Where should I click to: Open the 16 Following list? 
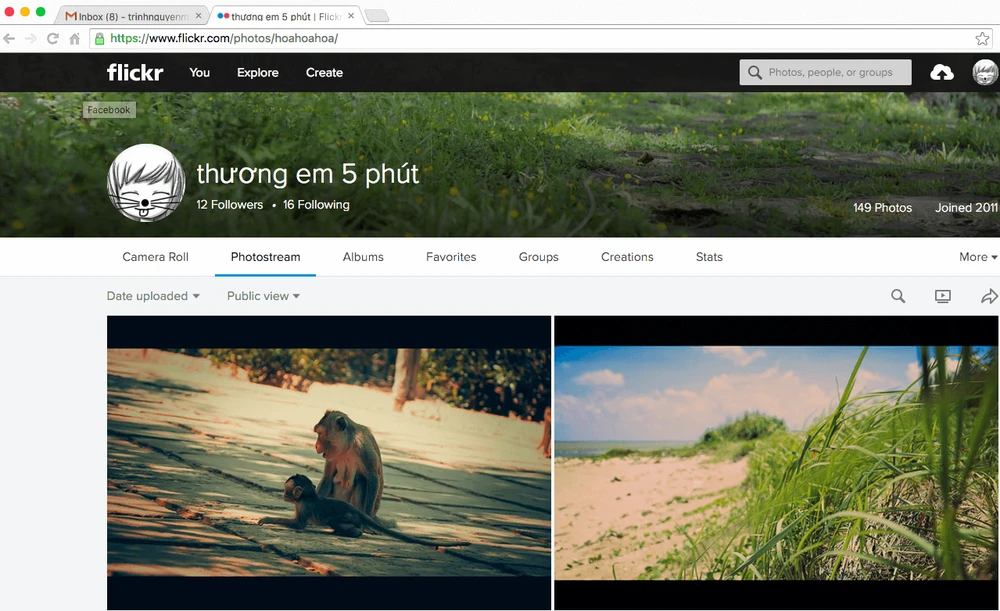316,204
